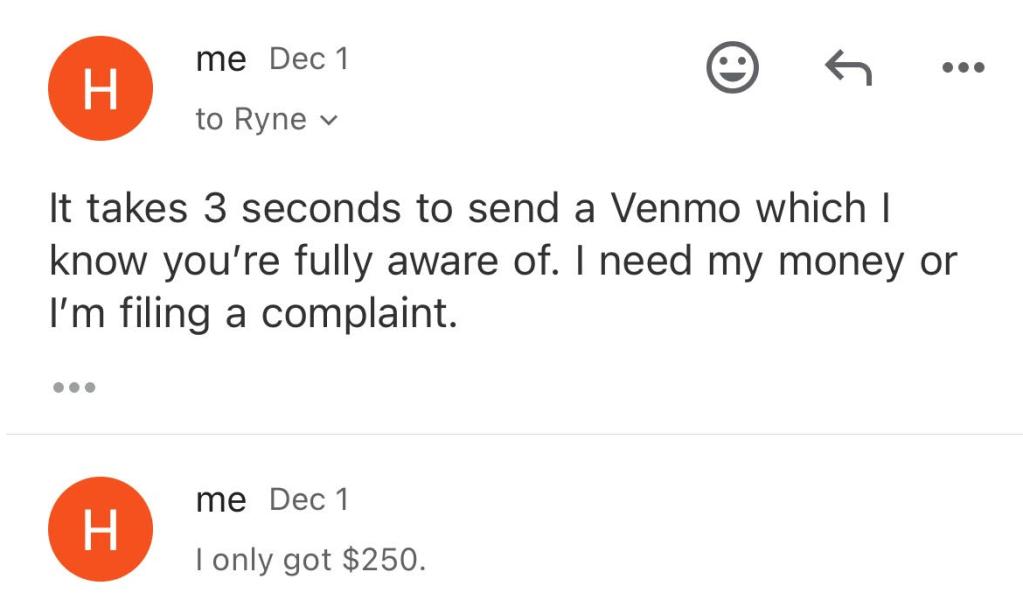
Task: Expand collapsed message "I only got $250."
Action: 310,561
